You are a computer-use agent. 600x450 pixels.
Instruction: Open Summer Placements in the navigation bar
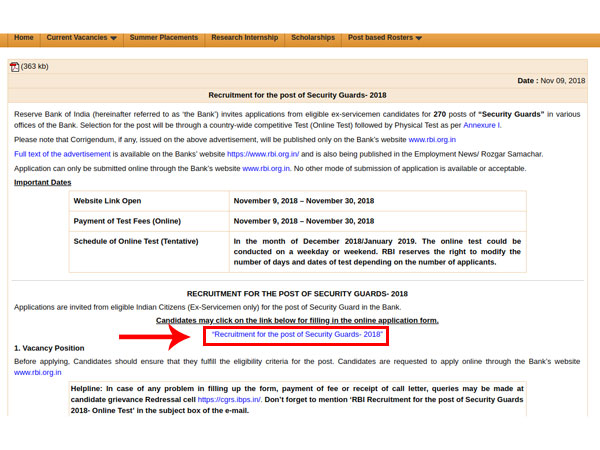(x=164, y=38)
